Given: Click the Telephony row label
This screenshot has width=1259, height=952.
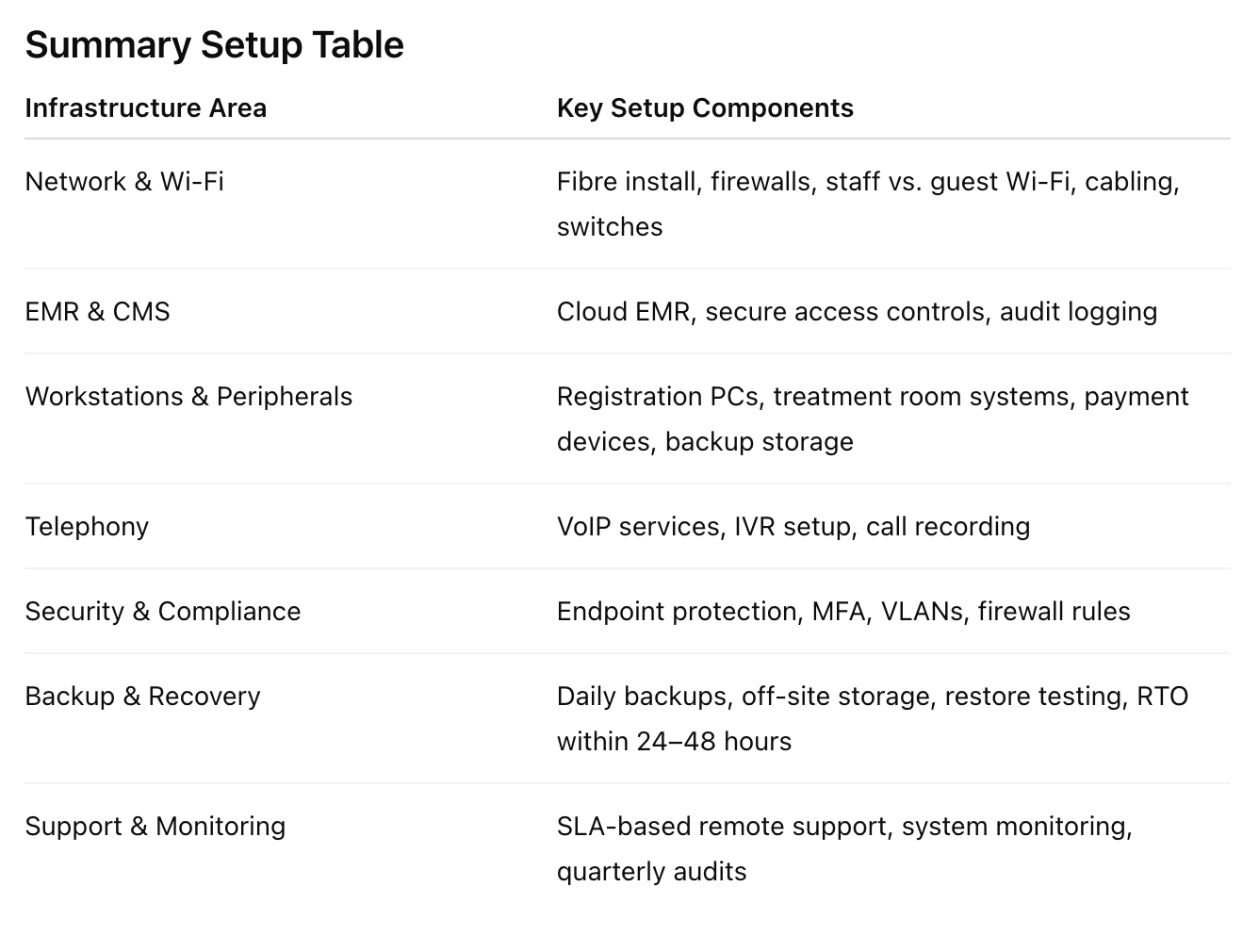Looking at the screenshot, I should tap(87, 527).
